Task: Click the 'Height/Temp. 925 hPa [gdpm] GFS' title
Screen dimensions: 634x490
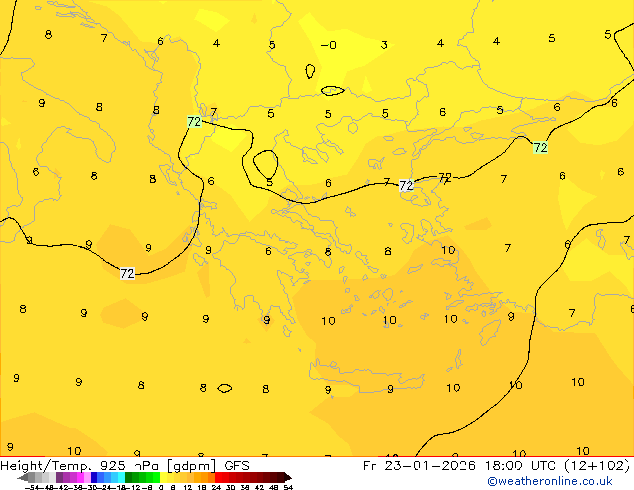Action: pos(125,466)
